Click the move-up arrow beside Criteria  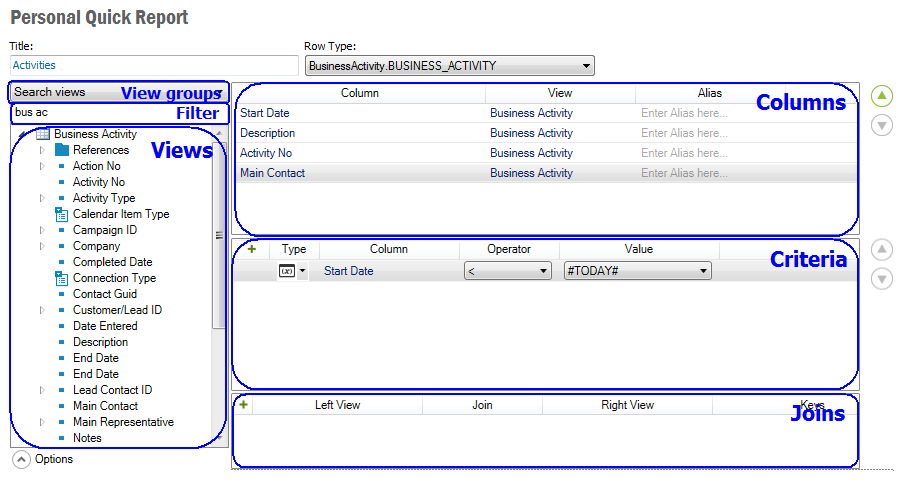881,250
